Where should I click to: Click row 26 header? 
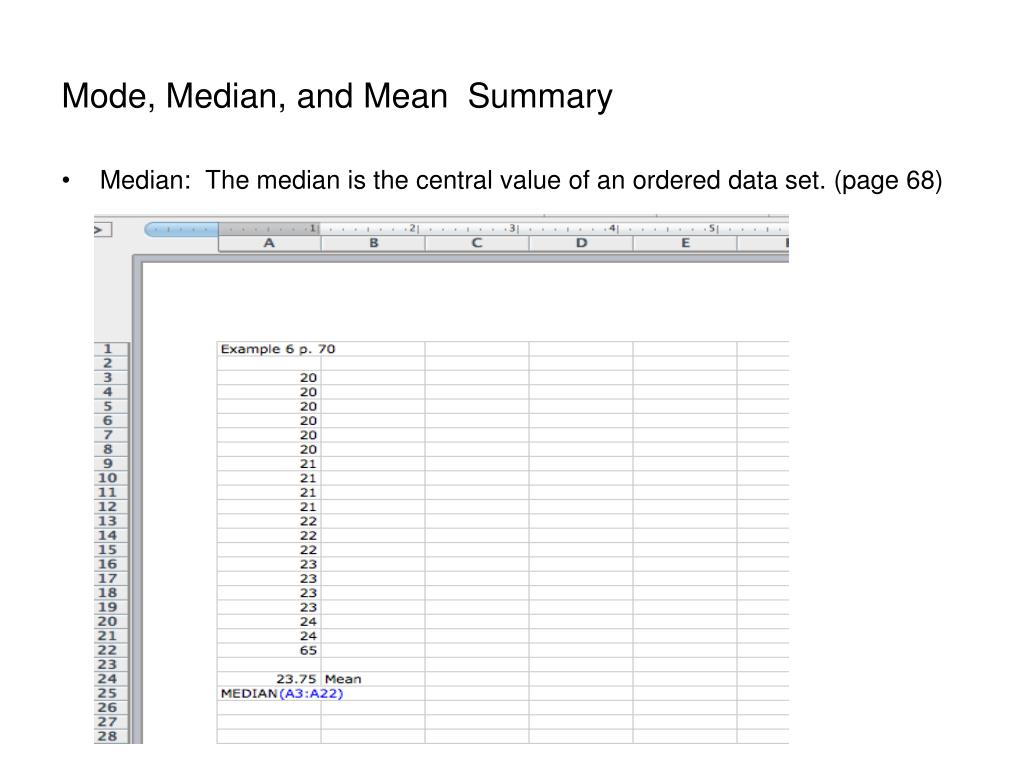[110, 708]
